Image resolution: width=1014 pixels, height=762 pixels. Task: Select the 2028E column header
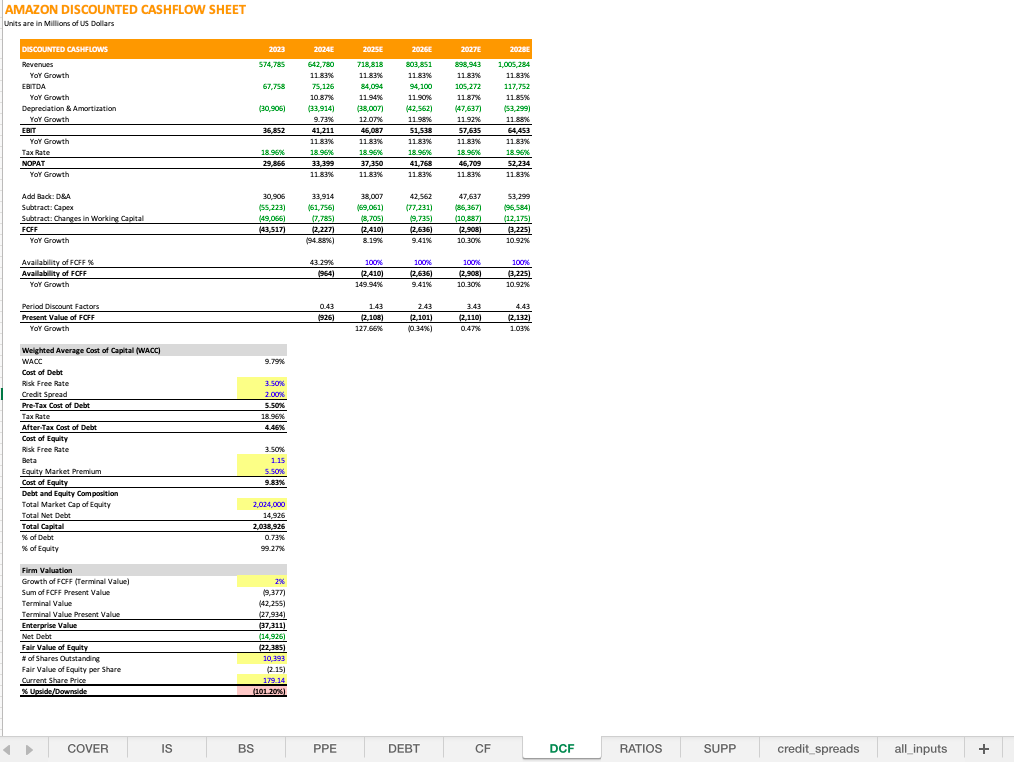519,49
